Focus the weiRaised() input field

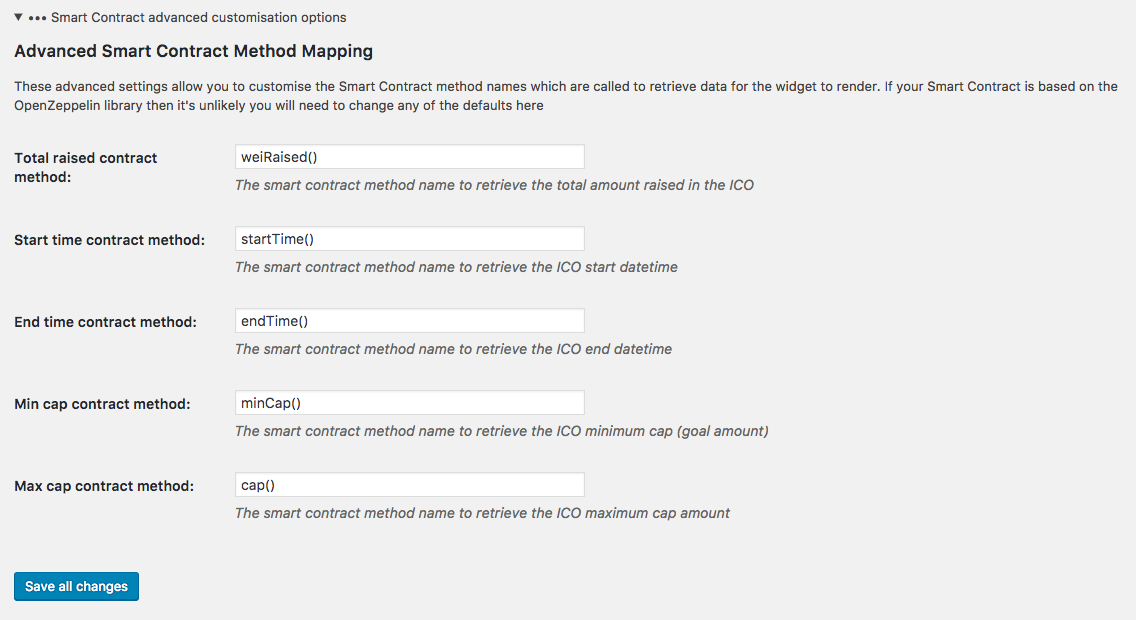[x=409, y=157]
